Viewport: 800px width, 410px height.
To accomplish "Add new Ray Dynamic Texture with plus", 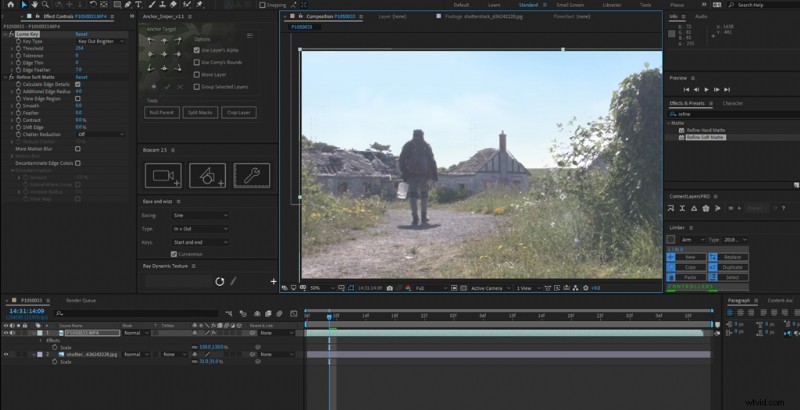I will pos(273,281).
